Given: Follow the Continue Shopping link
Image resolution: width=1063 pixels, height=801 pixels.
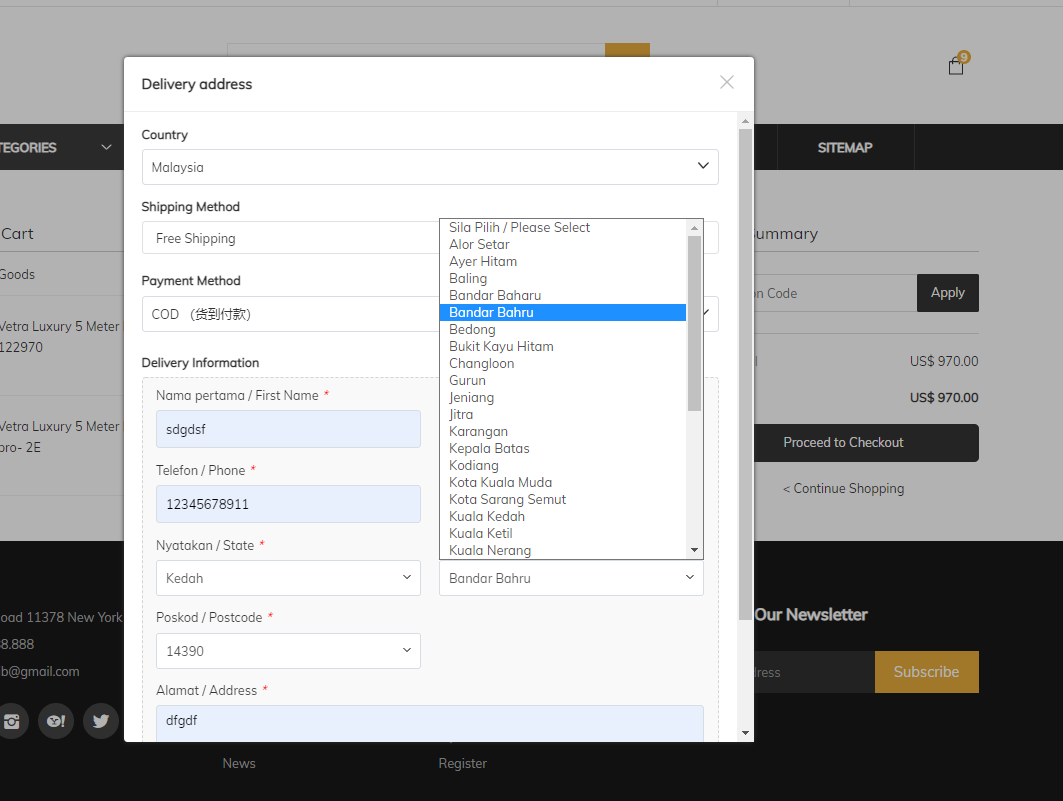Looking at the screenshot, I should (x=843, y=488).
